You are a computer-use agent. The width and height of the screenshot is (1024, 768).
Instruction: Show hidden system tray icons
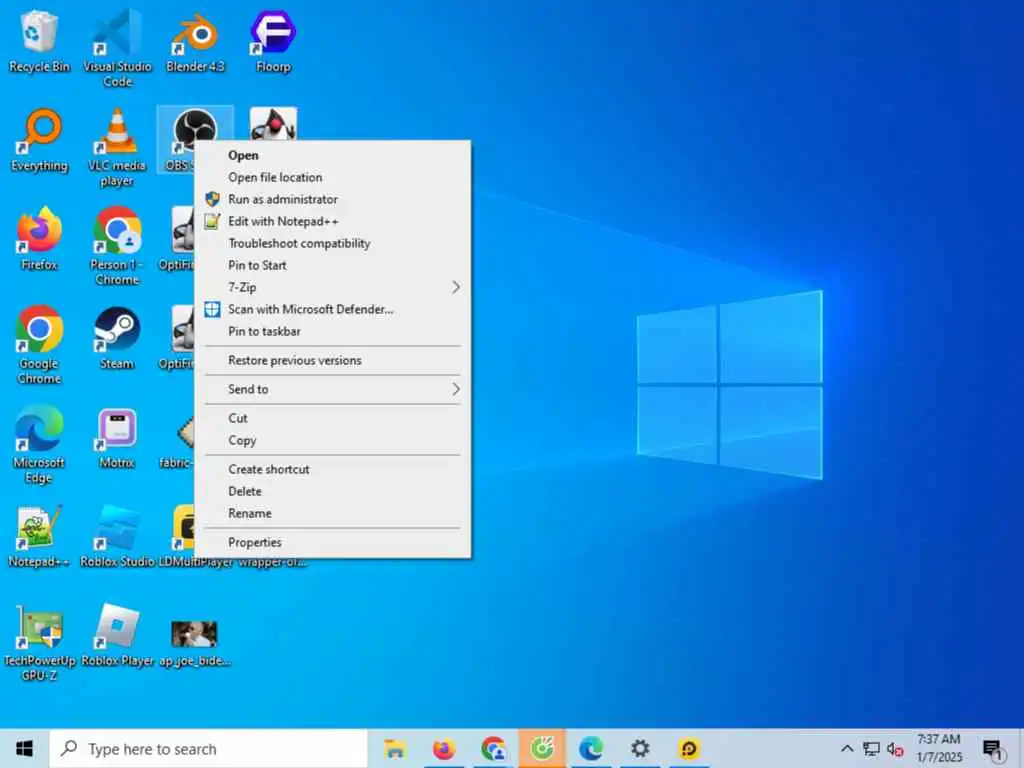pyautogui.click(x=847, y=748)
